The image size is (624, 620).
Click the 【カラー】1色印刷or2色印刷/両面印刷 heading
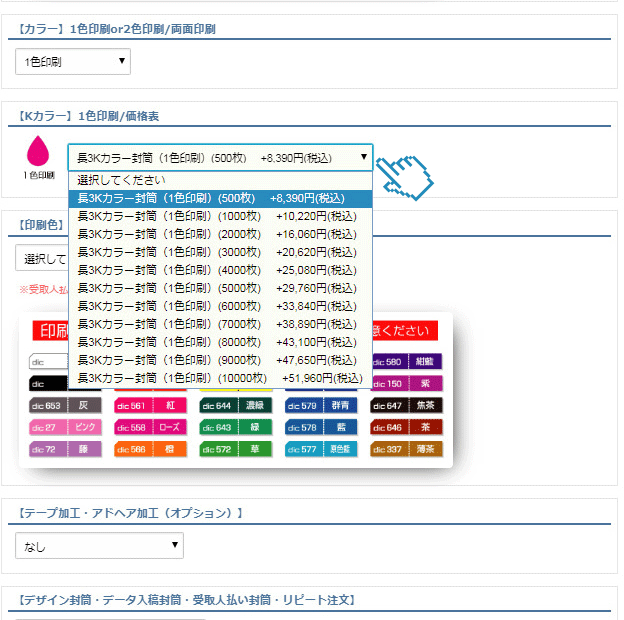pos(116,29)
